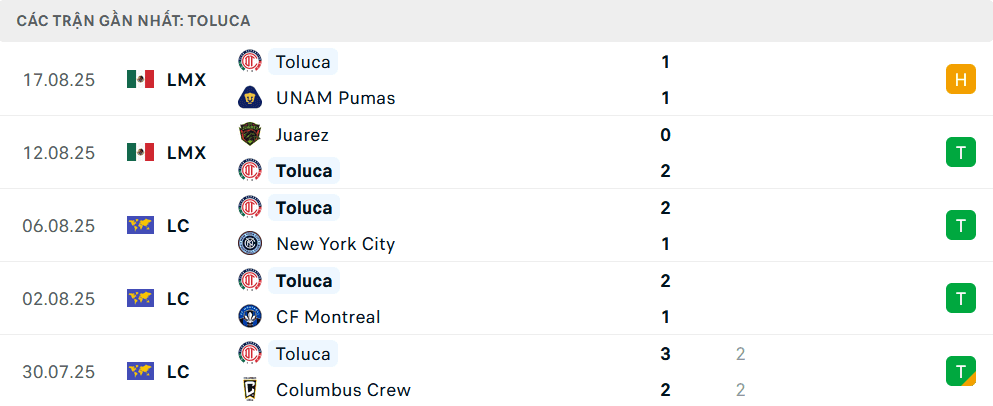
Task: Click the Toluca crest in the 30.07.25 match
Action: [x=250, y=353]
